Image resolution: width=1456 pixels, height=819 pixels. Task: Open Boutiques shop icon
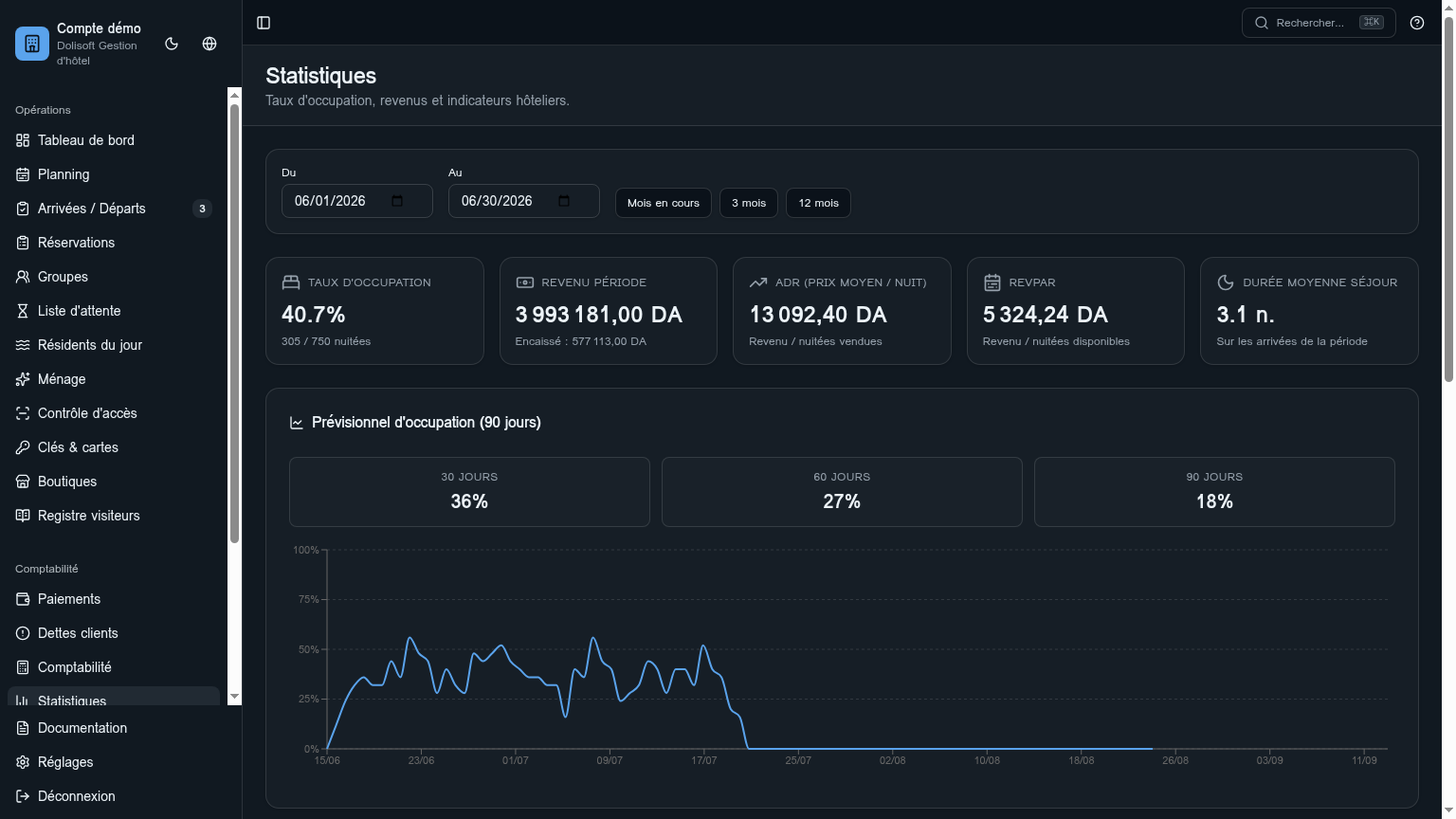pyautogui.click(x=23, y=482)
